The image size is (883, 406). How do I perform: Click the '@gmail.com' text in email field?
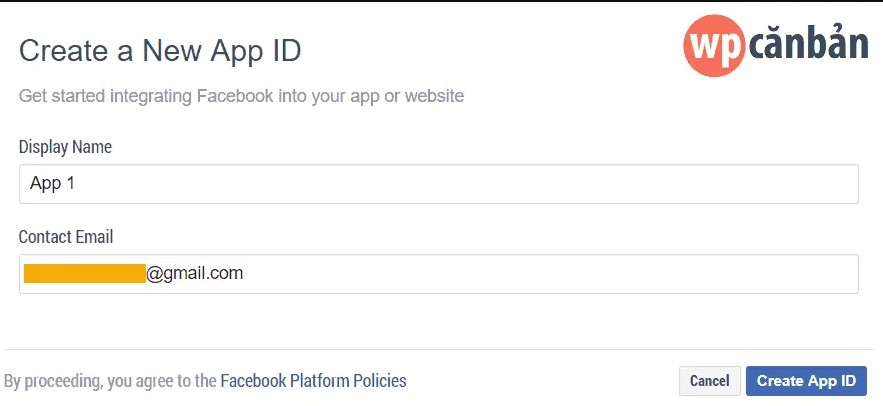click(x=195, y=272)
